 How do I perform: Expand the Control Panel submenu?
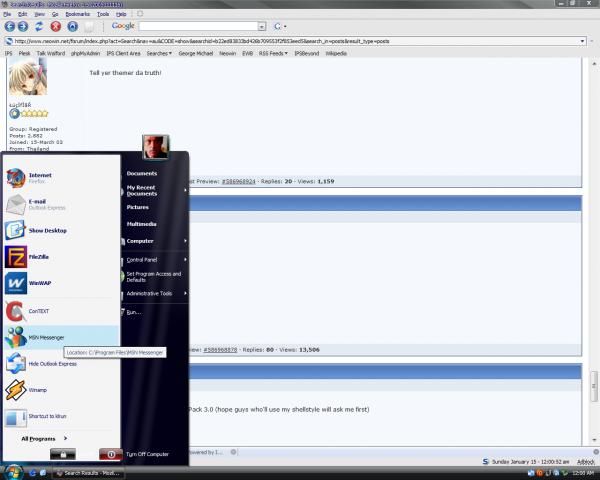tap(186, 260)
